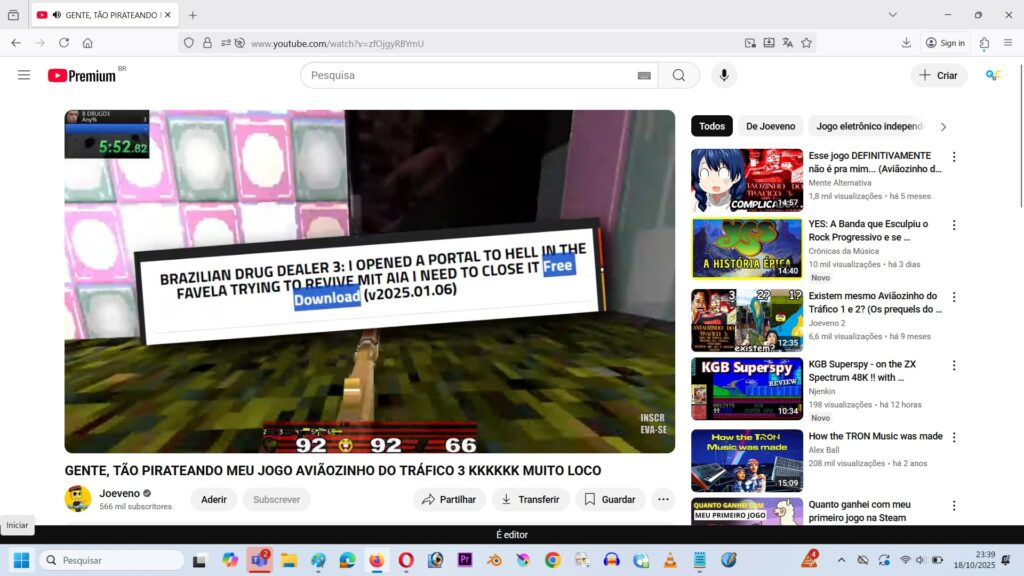Select the "Todos" filter chip
1024x576 pixels.
pyautogui.click(x=712, y=127)
